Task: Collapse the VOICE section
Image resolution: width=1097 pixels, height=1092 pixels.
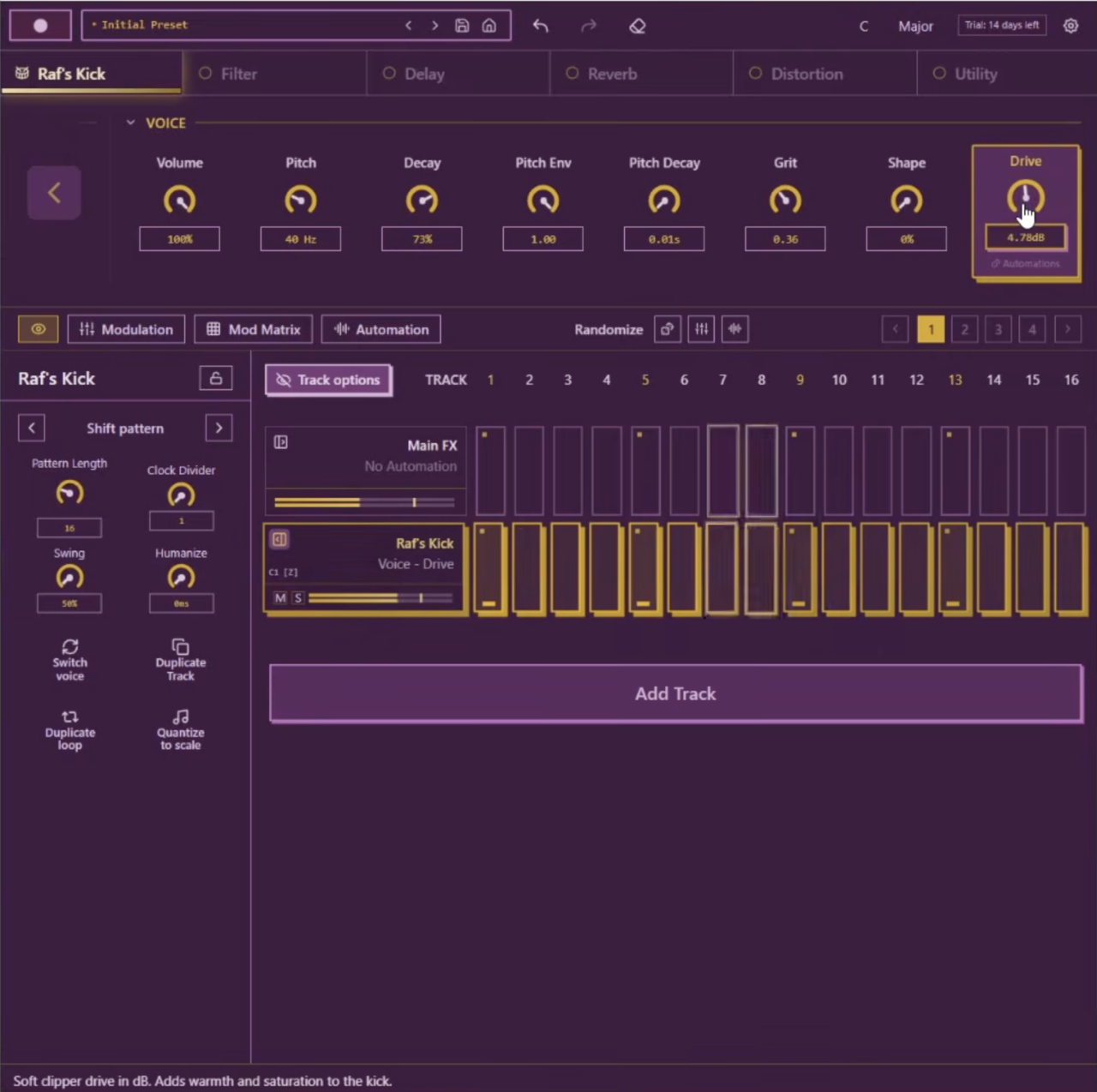Action: coord(130,123)
